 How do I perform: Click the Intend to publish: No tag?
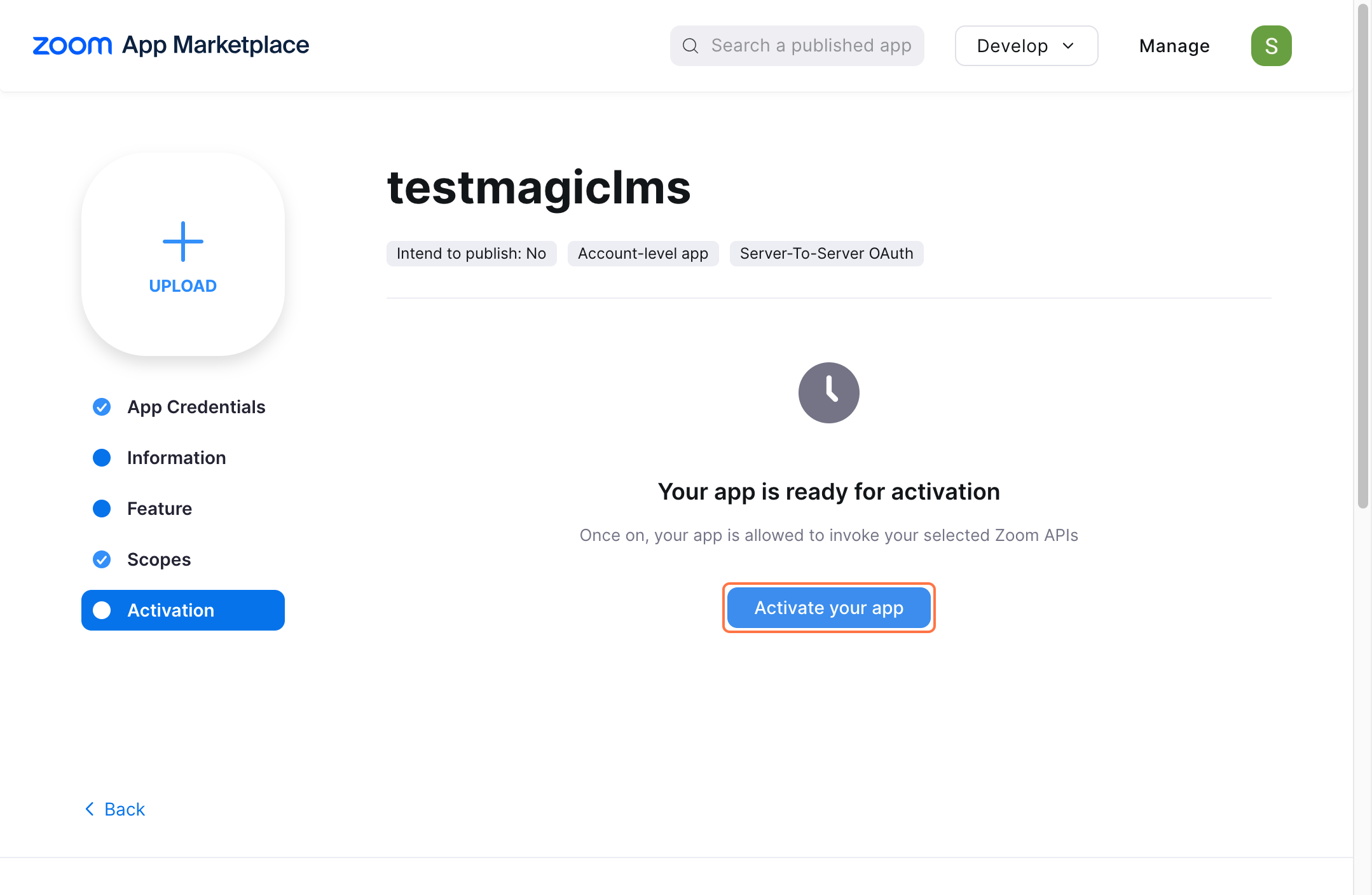point(471,254)
